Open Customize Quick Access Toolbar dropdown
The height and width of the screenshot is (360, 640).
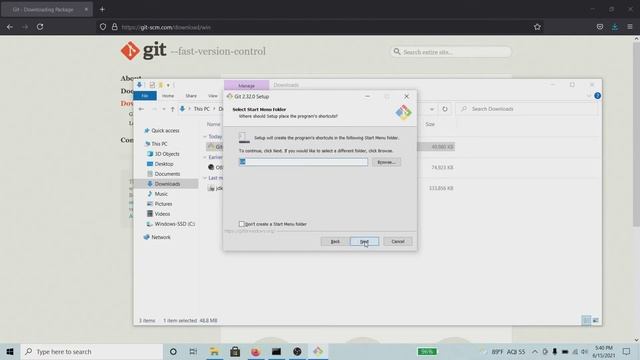coord(168,85)
